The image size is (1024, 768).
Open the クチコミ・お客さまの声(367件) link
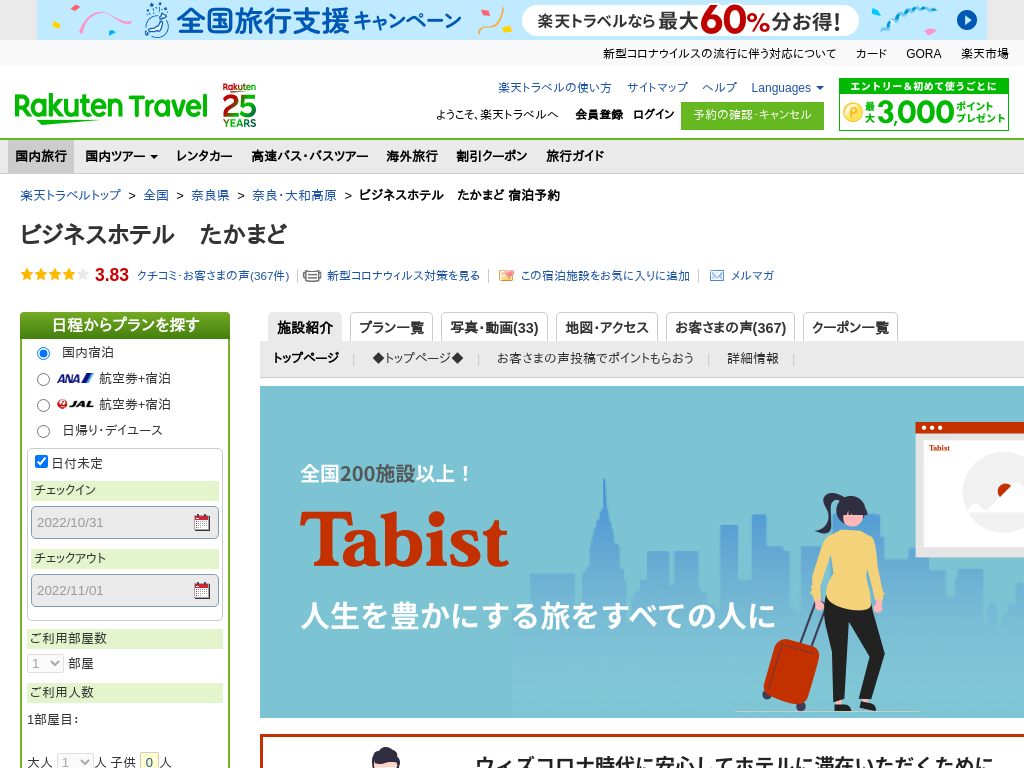click(x=213, y=276)
